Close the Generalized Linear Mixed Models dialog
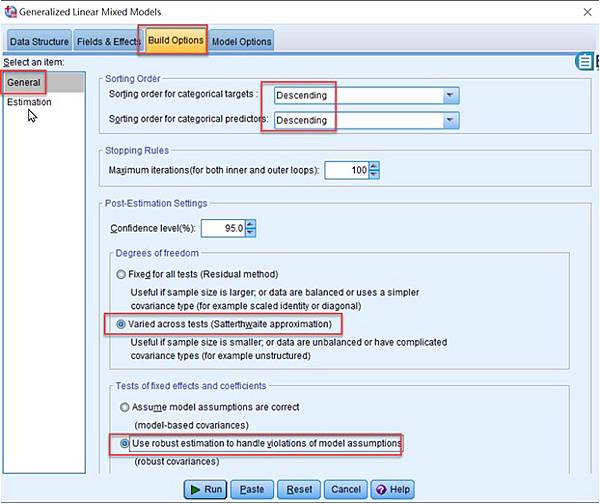600x504 pixels. [x=587, y=12]
